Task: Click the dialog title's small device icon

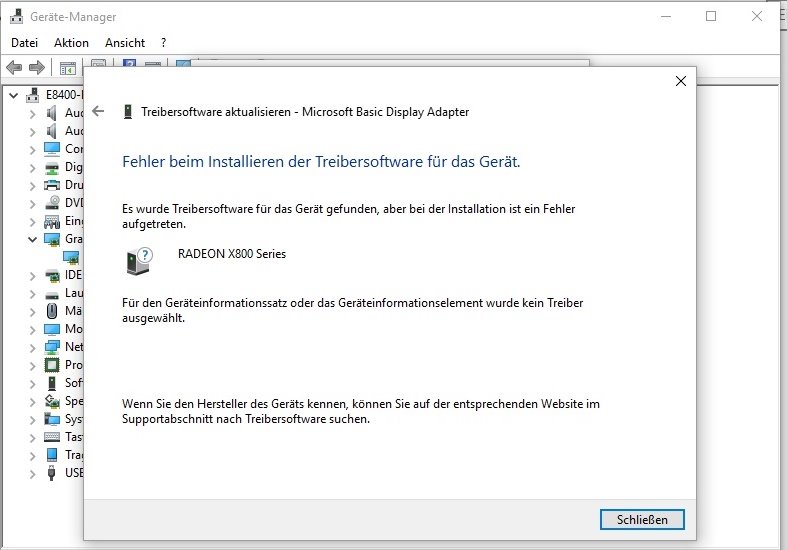Action: [x=128, y=111]
